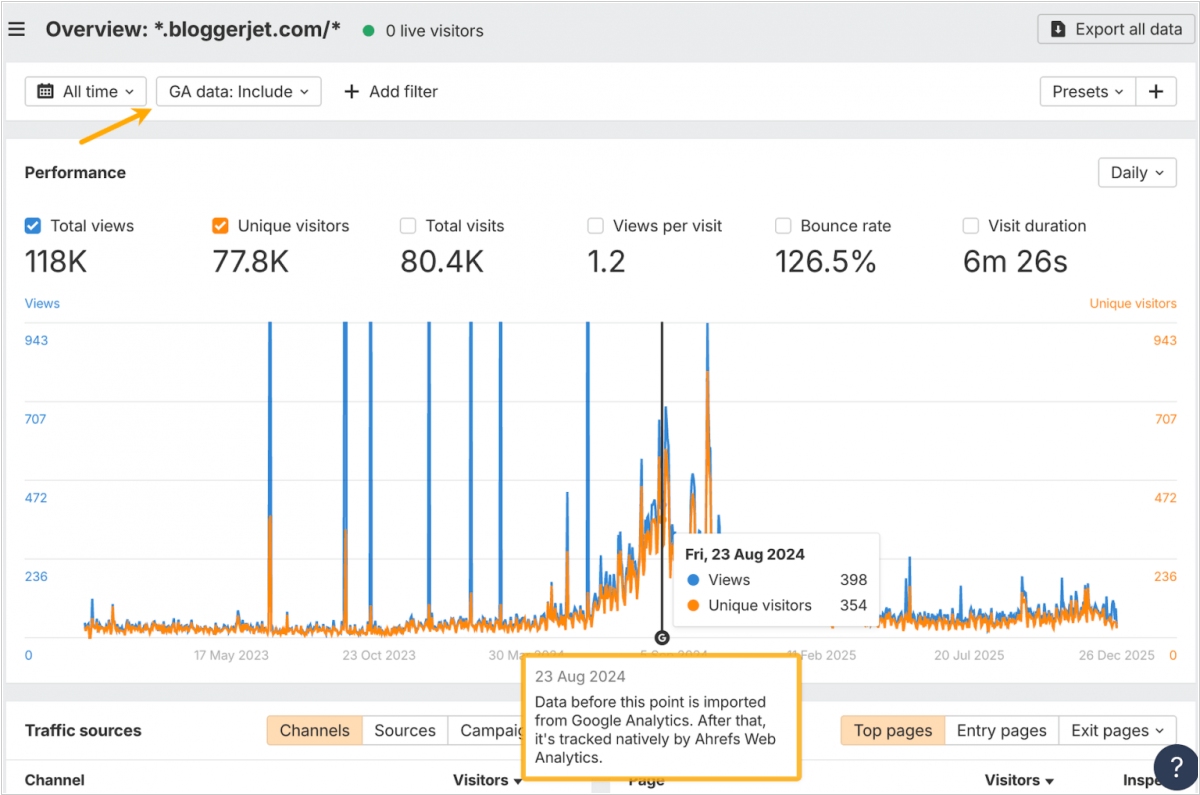Open the Daily granularity dropdown
This screenshot has height=795, width=1200.
1137,173
